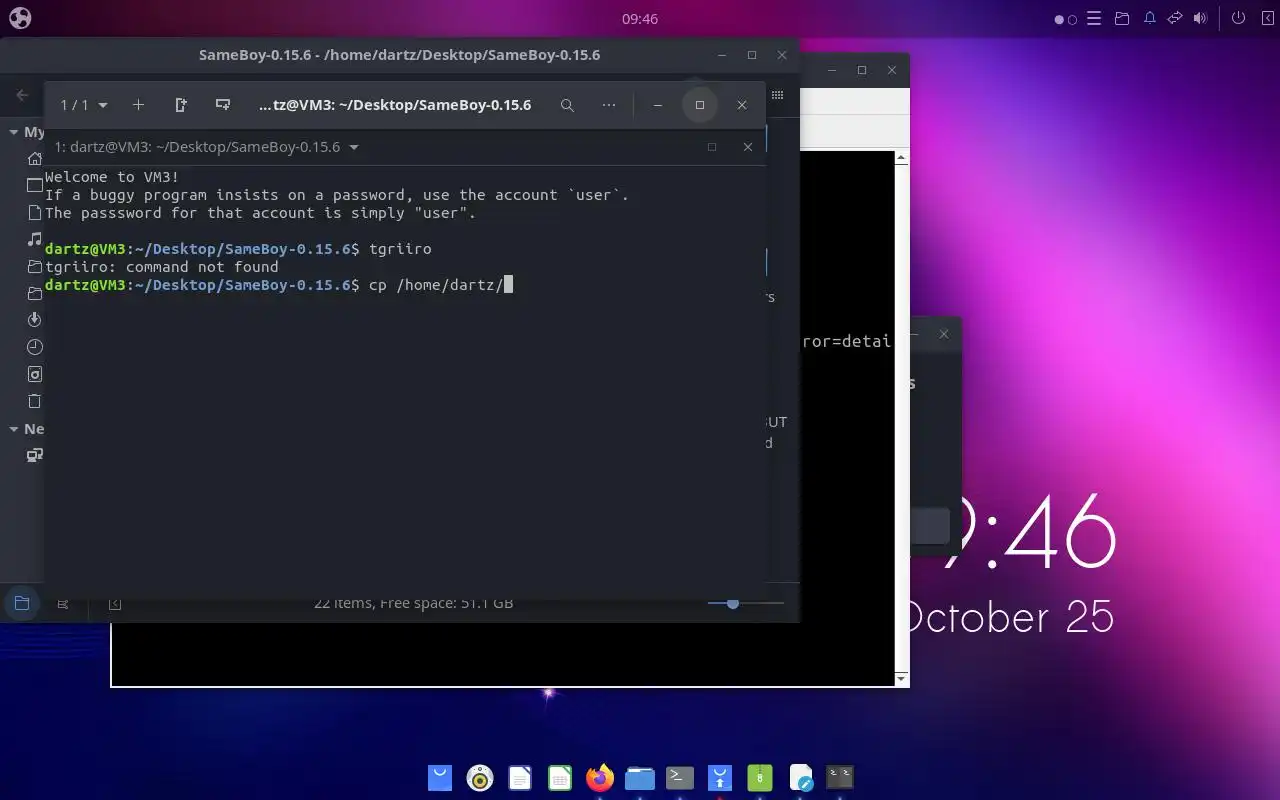Open Files manager from the dock
Image resolution: width=1280 pixels, height=800 pixels.
click(x=640, y=777)
